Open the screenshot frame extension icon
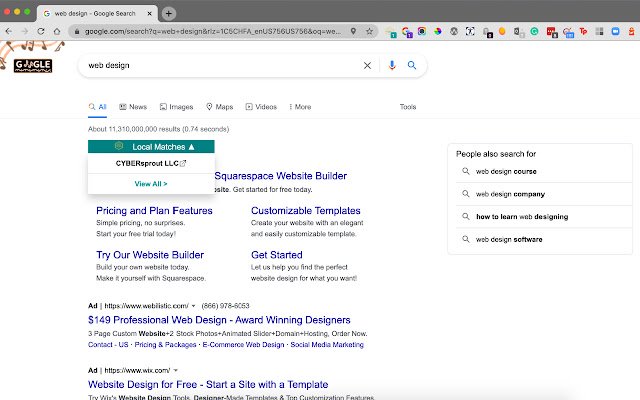This screenshot has height=400, width=640. point(470,31)
